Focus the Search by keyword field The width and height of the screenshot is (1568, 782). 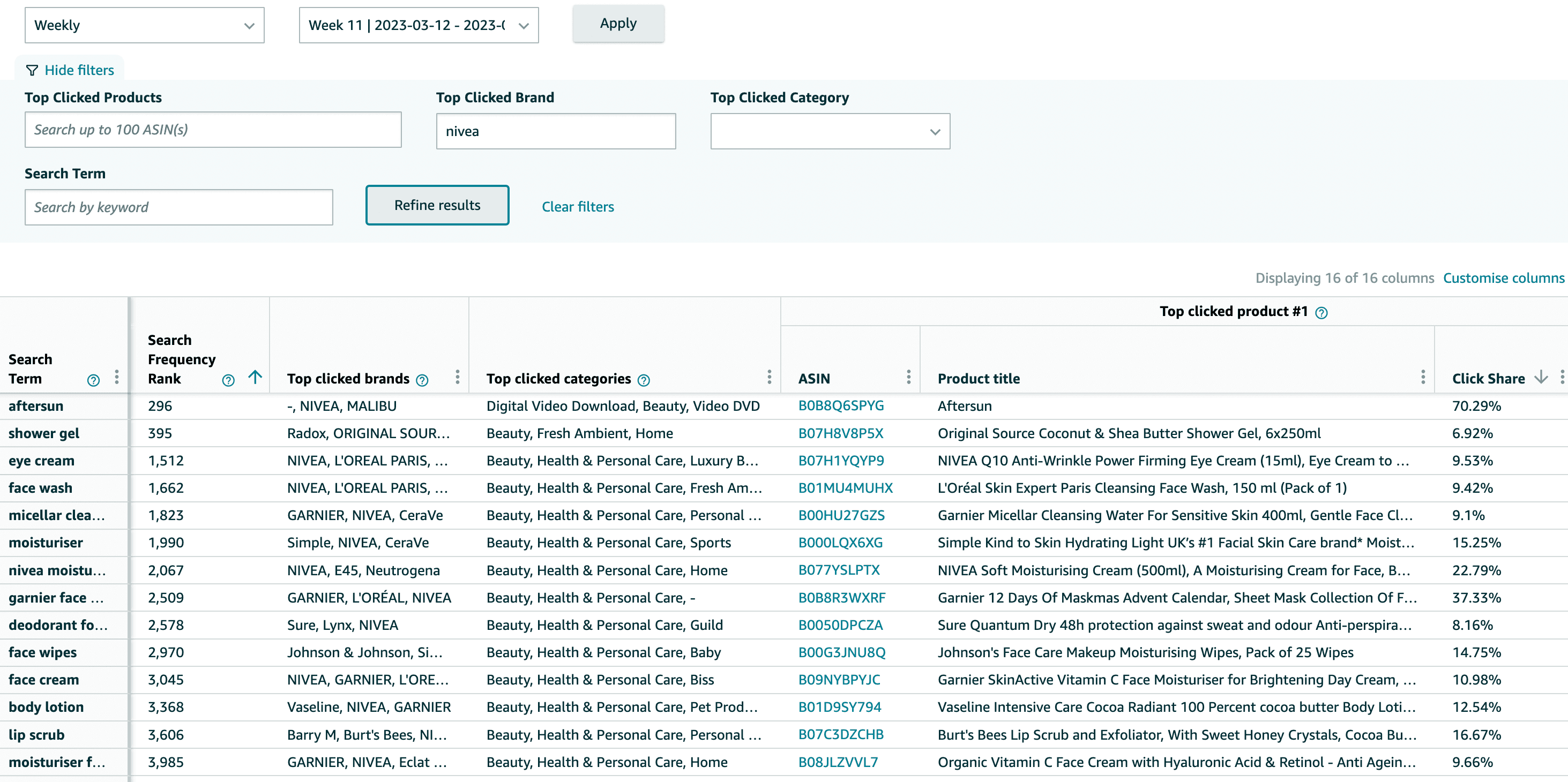point(178,207)
